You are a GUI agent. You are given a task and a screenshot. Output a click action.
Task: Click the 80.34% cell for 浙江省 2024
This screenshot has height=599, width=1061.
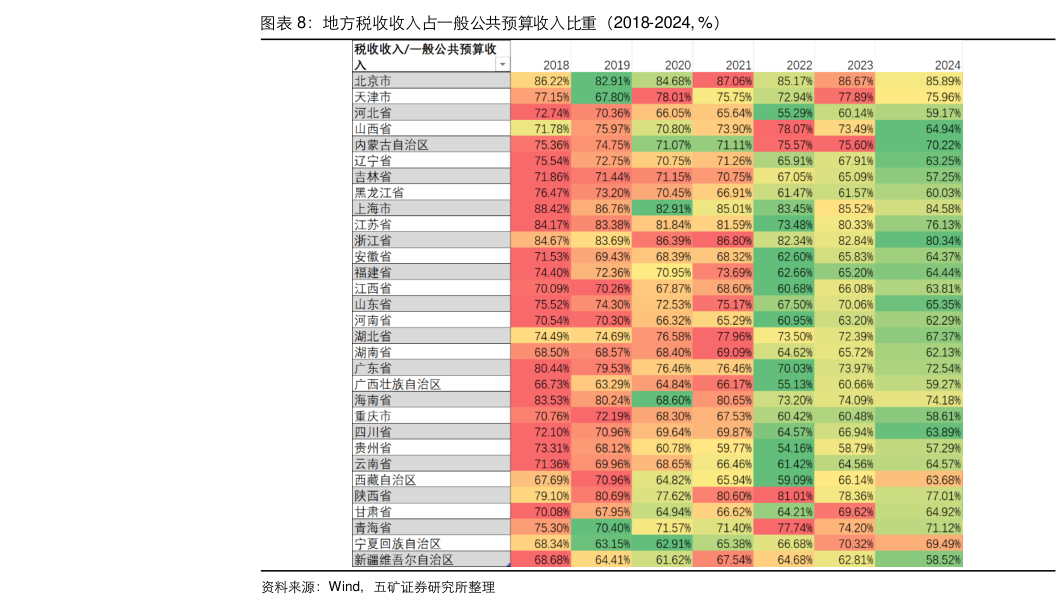[919, 240]
